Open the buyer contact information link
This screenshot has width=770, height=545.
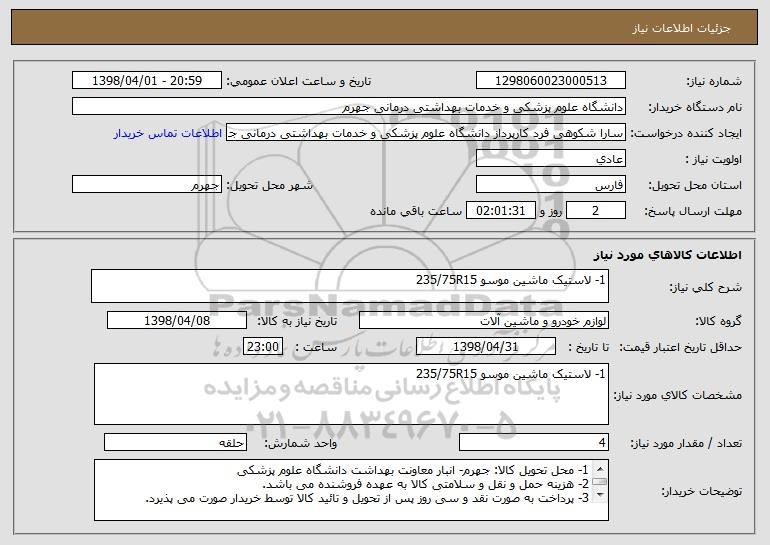[167, 133]
